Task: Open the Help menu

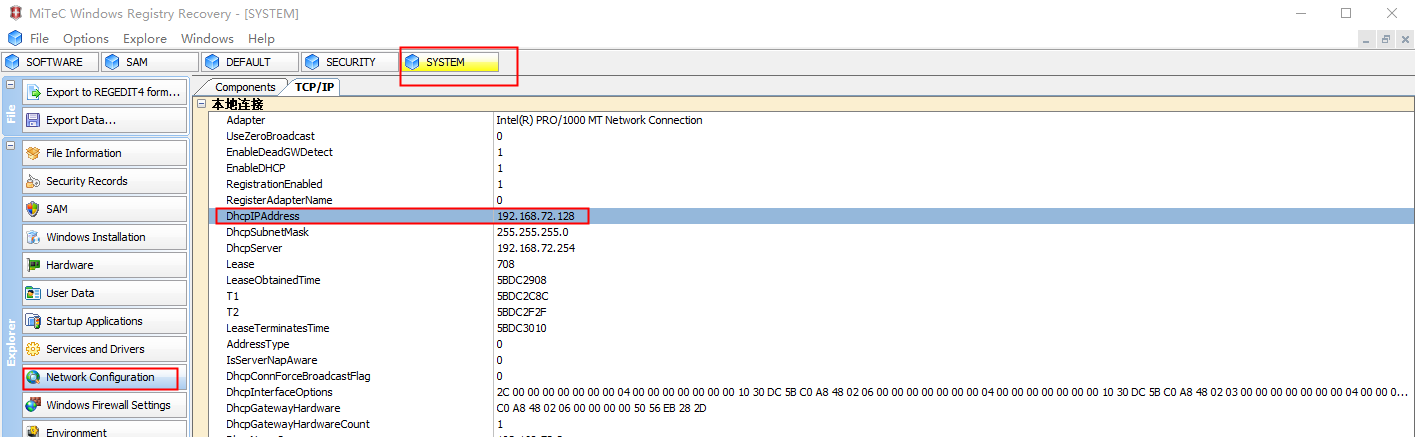Action: [x=261, y=38]
